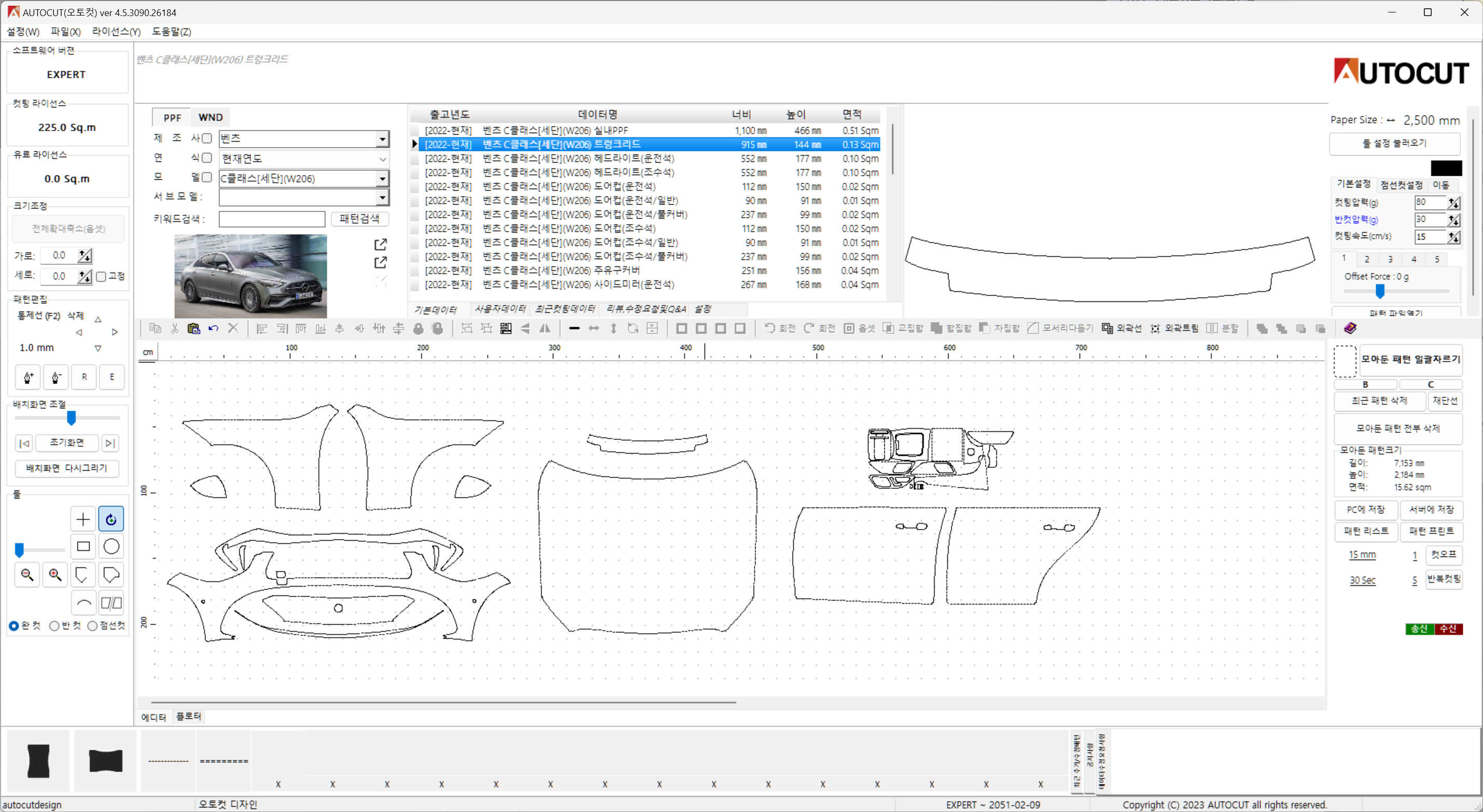Select the split shape tool
Viewport: 1483px width, 812px height.
tap(111, 603)
